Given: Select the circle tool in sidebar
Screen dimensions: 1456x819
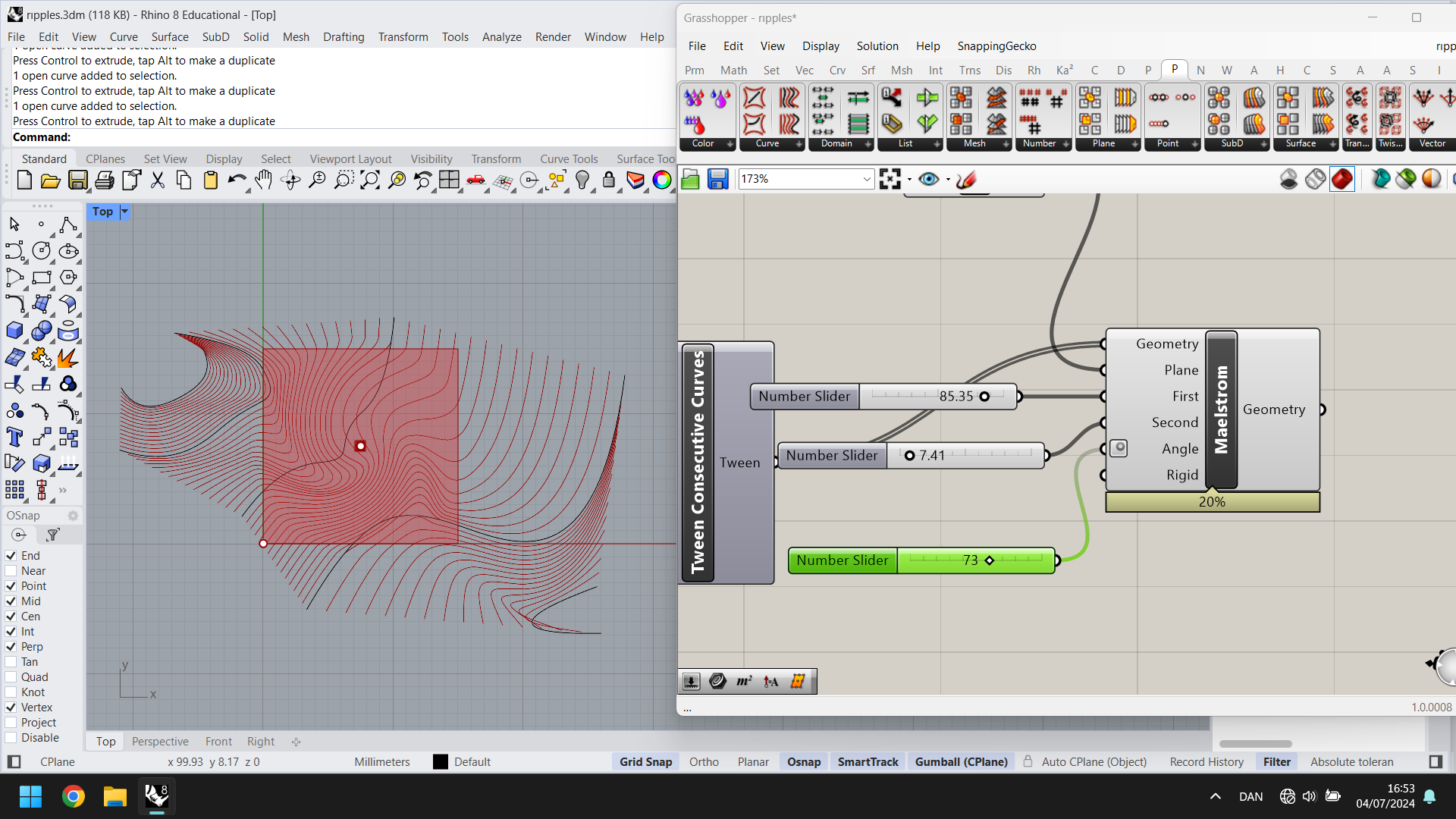Looking at the screenshot, I should (x=42, y=251).
